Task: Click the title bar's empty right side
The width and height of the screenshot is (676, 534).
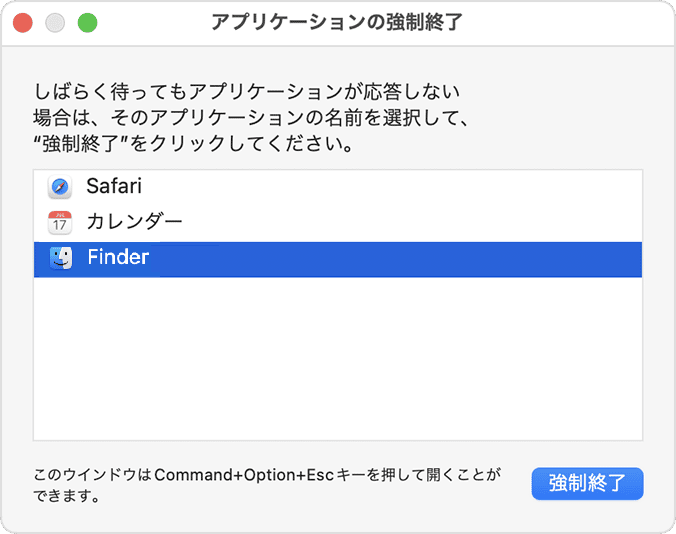Action: click(580, 22)
